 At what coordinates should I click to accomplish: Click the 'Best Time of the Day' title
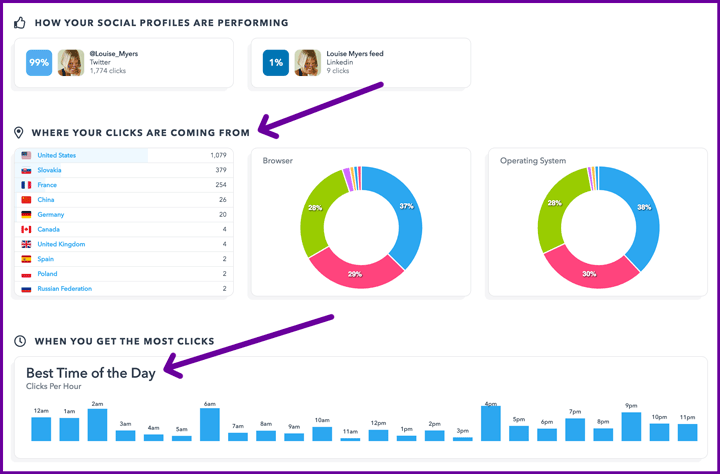[x=91, y=373]
